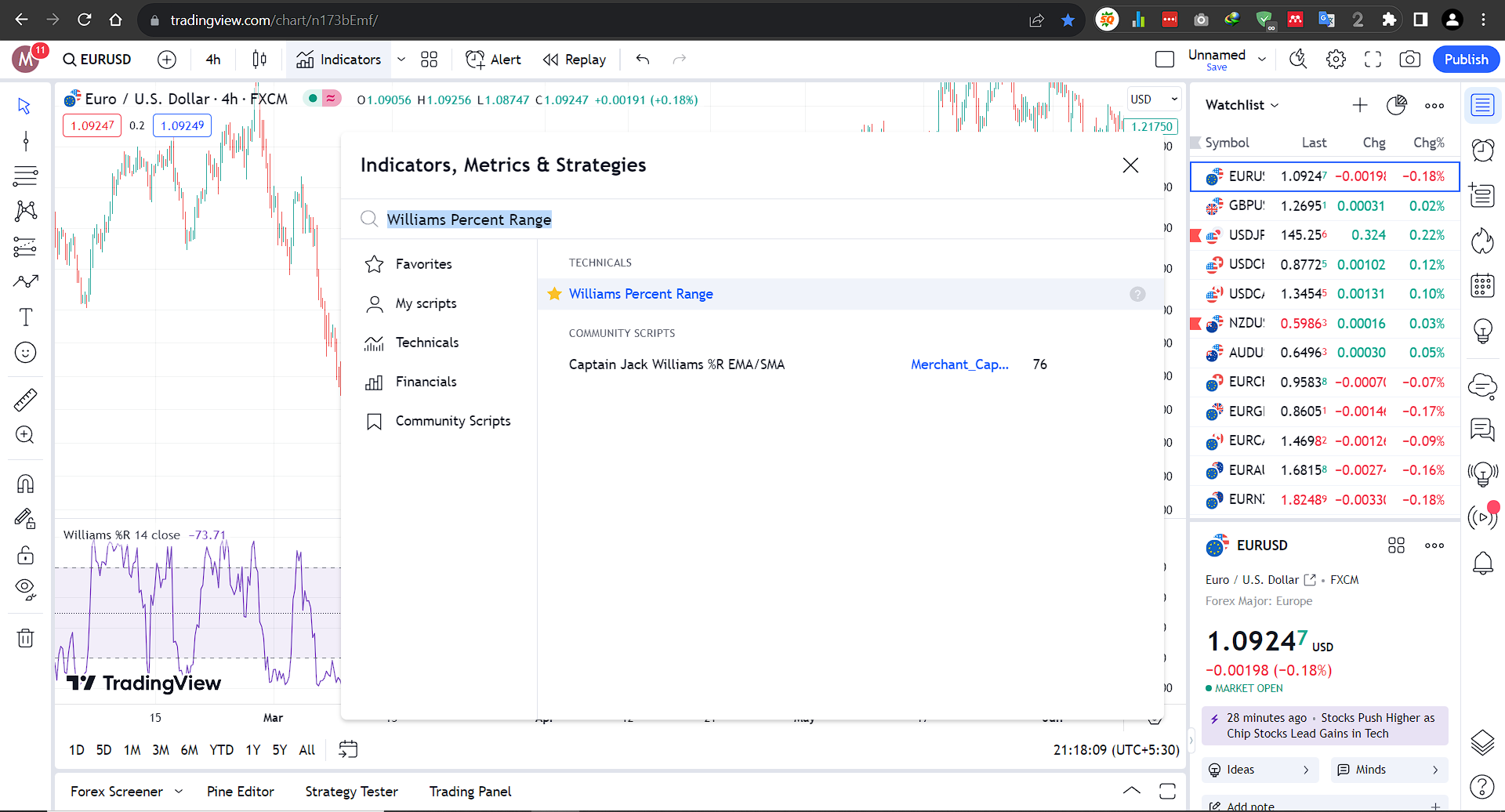Screen dimensions: 1505x812
Task: Toggle hide all drawings eye icon
Action: click(x=25, y=589)
